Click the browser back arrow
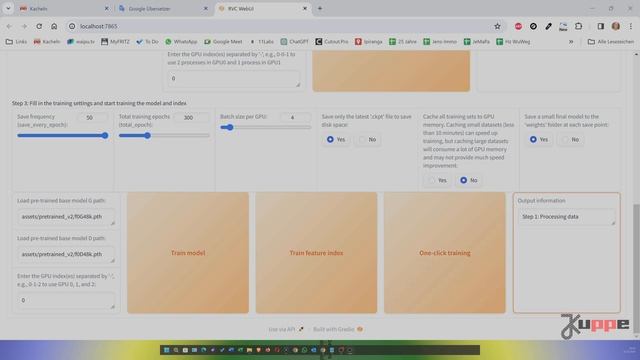The width and height of the screenshot is (640, 360). [9, 26]
